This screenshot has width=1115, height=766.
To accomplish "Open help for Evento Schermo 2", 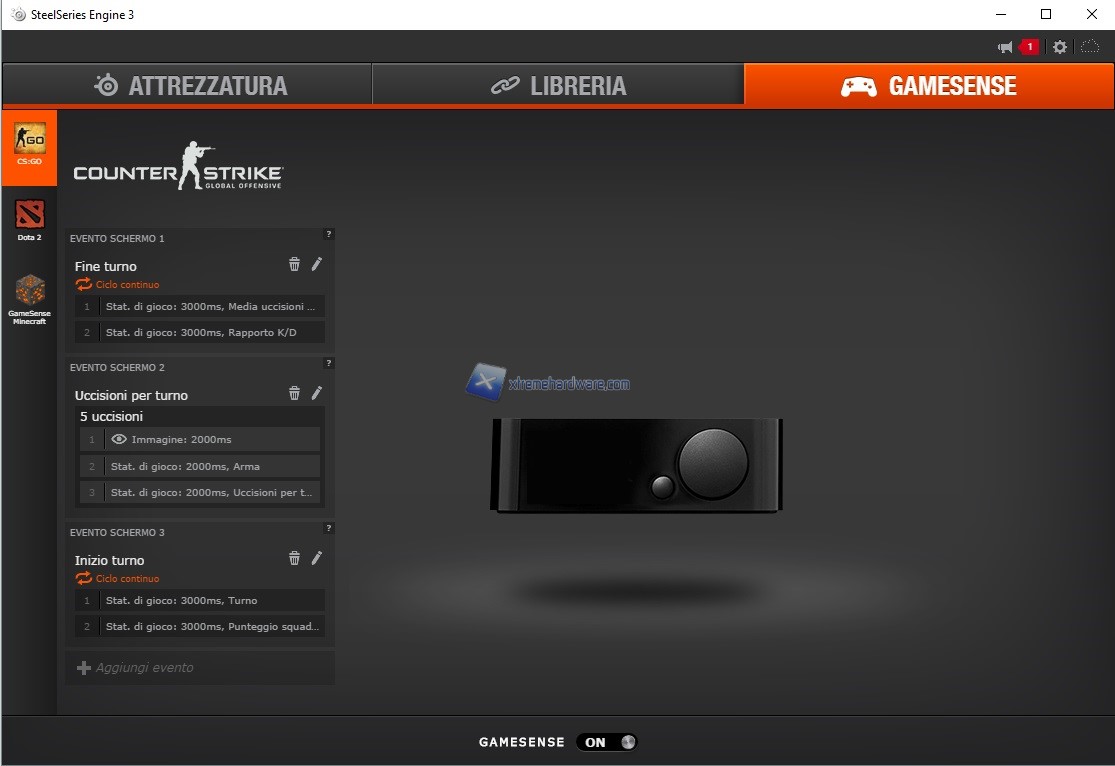I will tap(328, 364).
